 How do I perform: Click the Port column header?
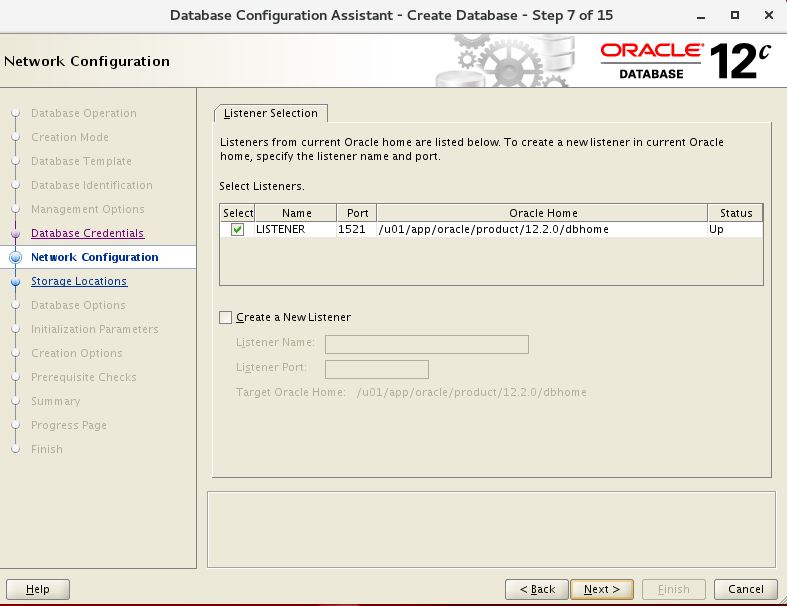[357, 213]
